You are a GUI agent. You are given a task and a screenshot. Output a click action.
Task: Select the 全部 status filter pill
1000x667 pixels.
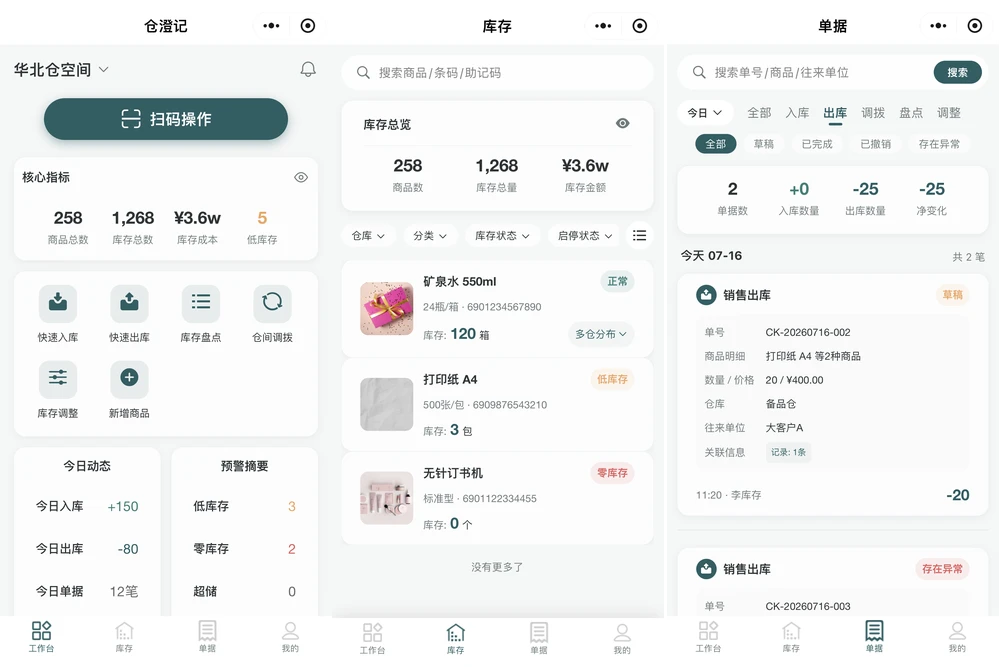tap(716, 143)
